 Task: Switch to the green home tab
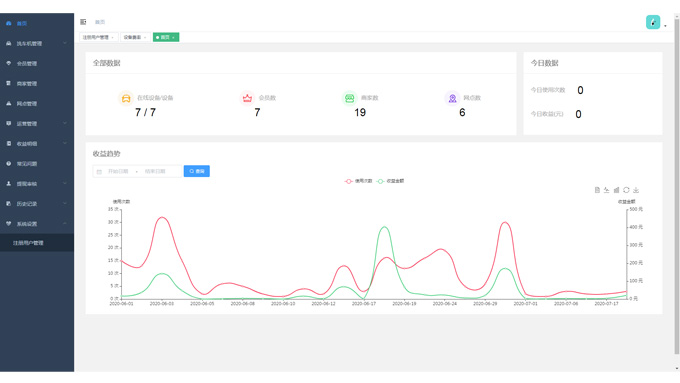coord(166,37)
